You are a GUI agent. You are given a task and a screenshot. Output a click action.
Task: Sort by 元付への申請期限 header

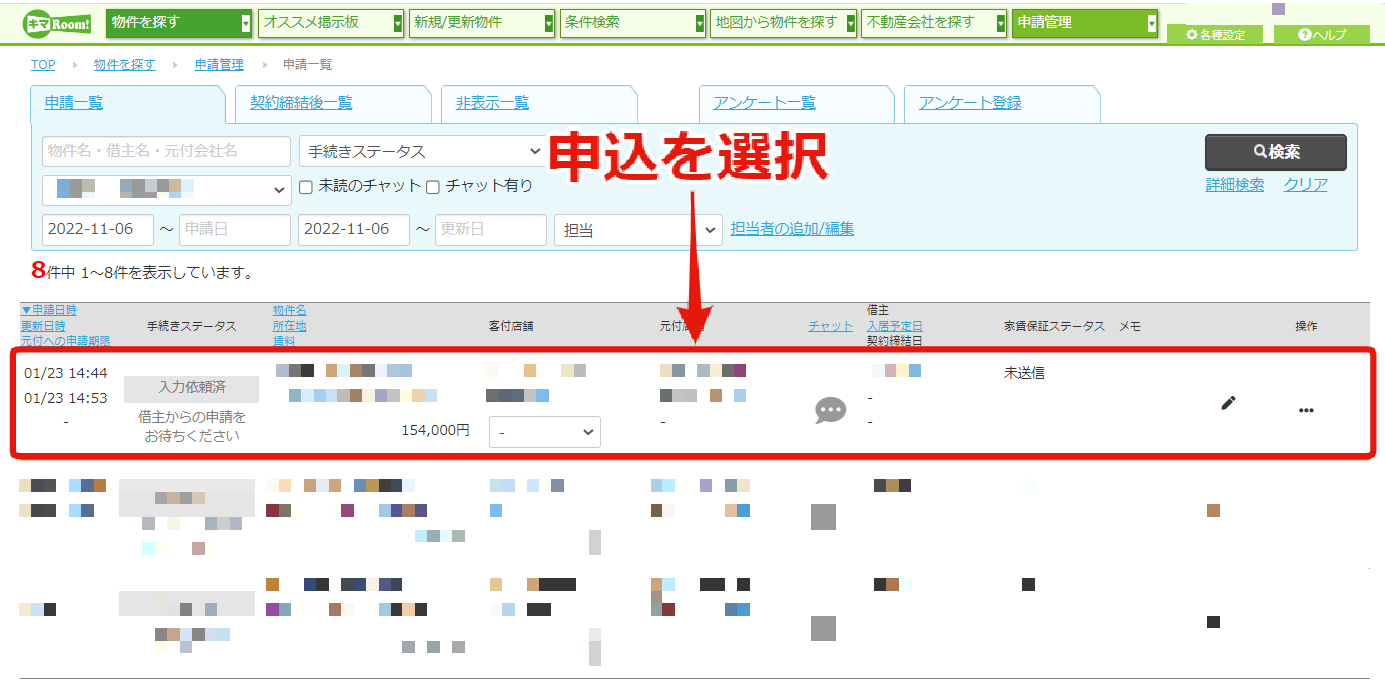pos(65,341)
